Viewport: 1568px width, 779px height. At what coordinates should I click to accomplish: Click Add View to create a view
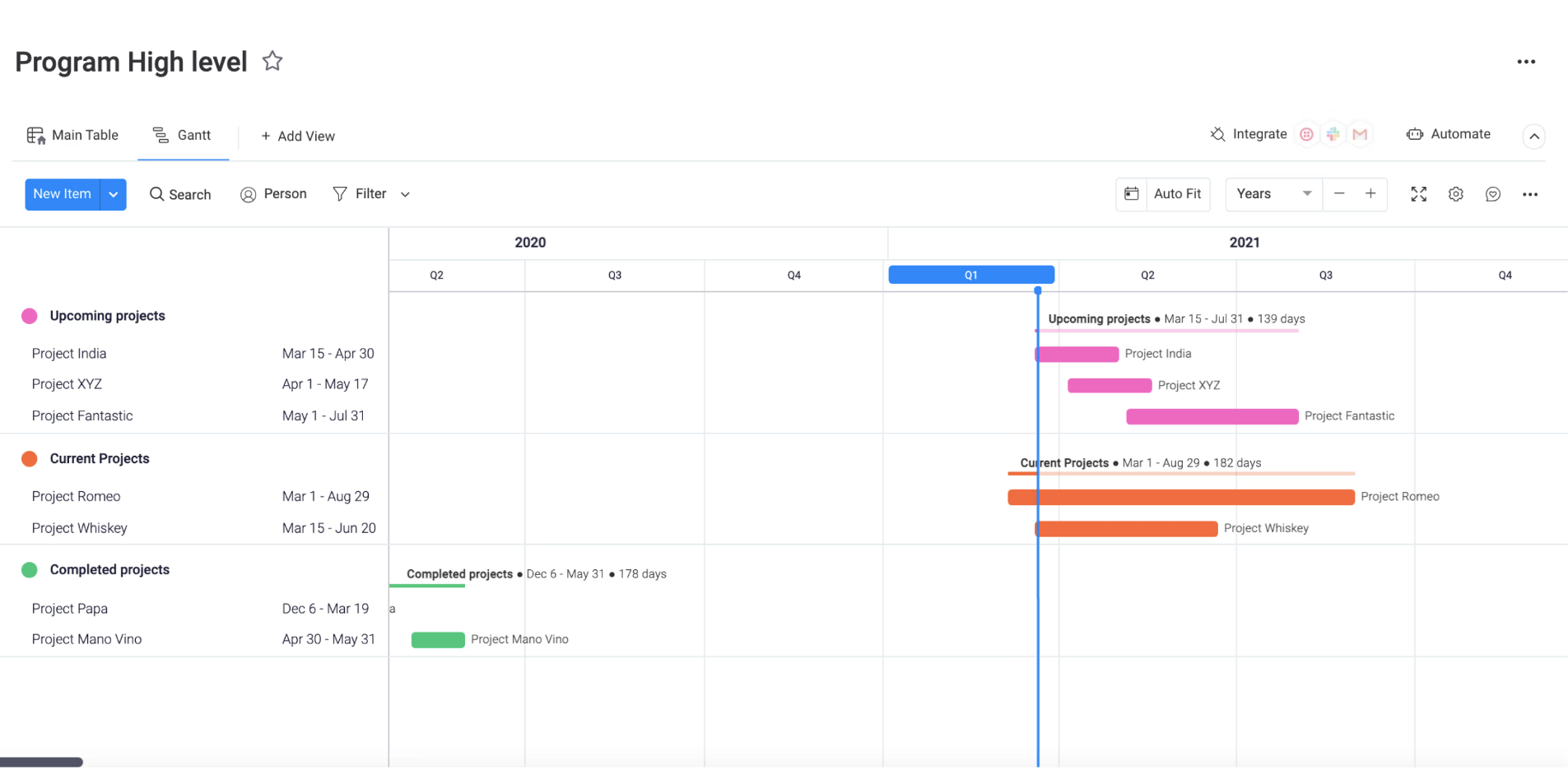(x=297, y=136)
